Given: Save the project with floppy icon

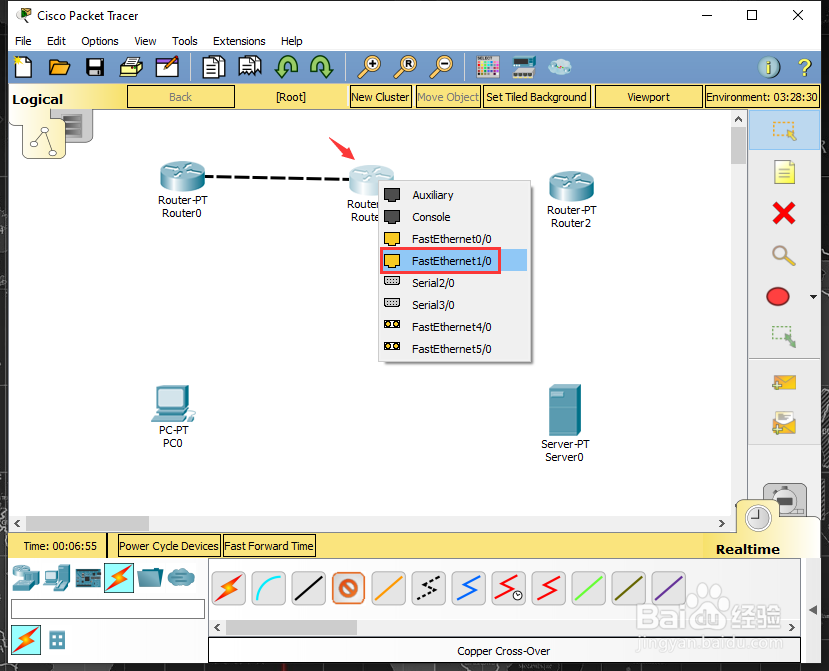Looking at the screenshot, I should click(95, 67).
